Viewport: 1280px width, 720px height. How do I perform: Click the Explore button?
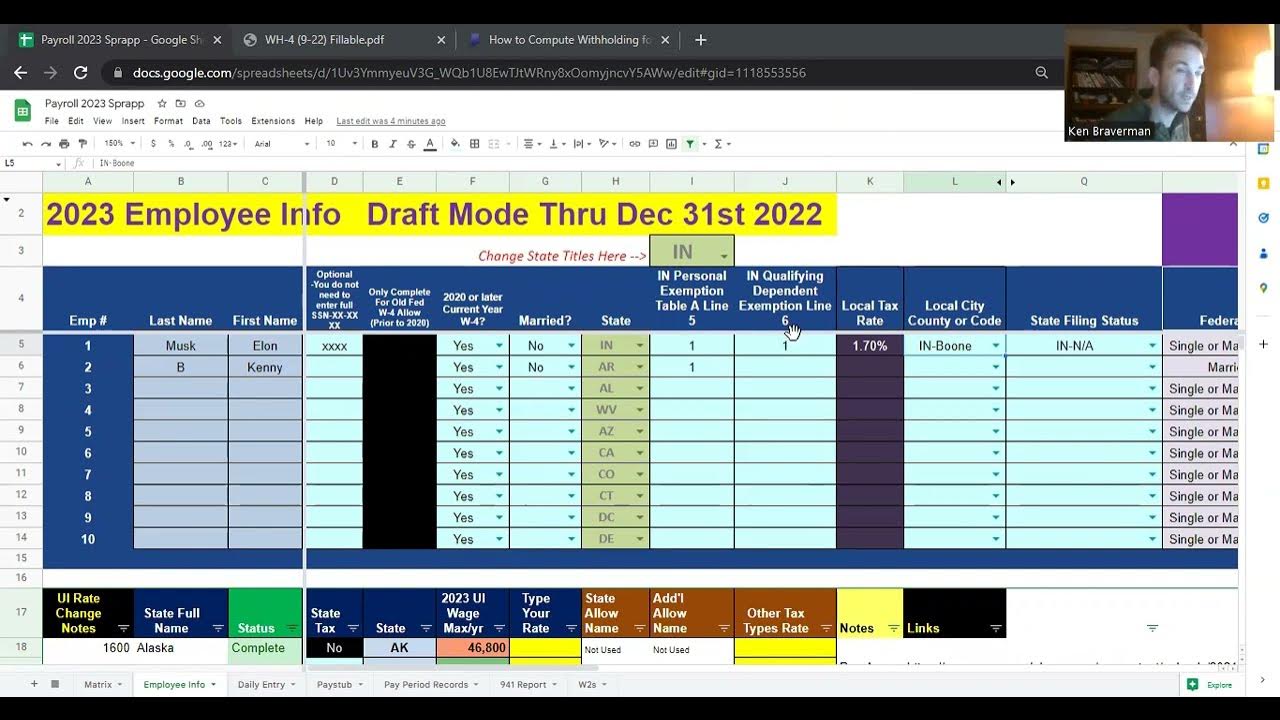(x=1210, y=685)
